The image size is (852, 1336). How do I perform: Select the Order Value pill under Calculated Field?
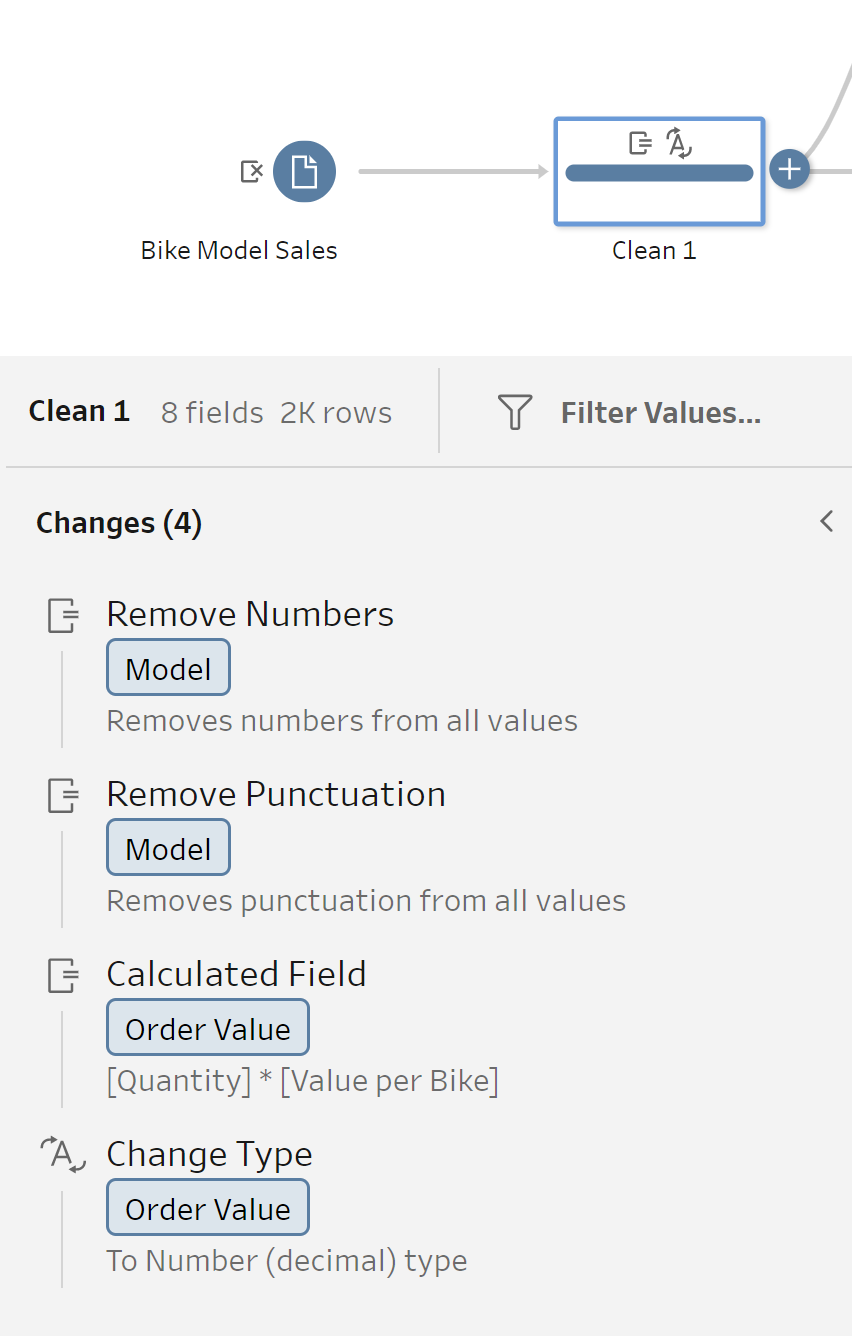pos(207,1027)
